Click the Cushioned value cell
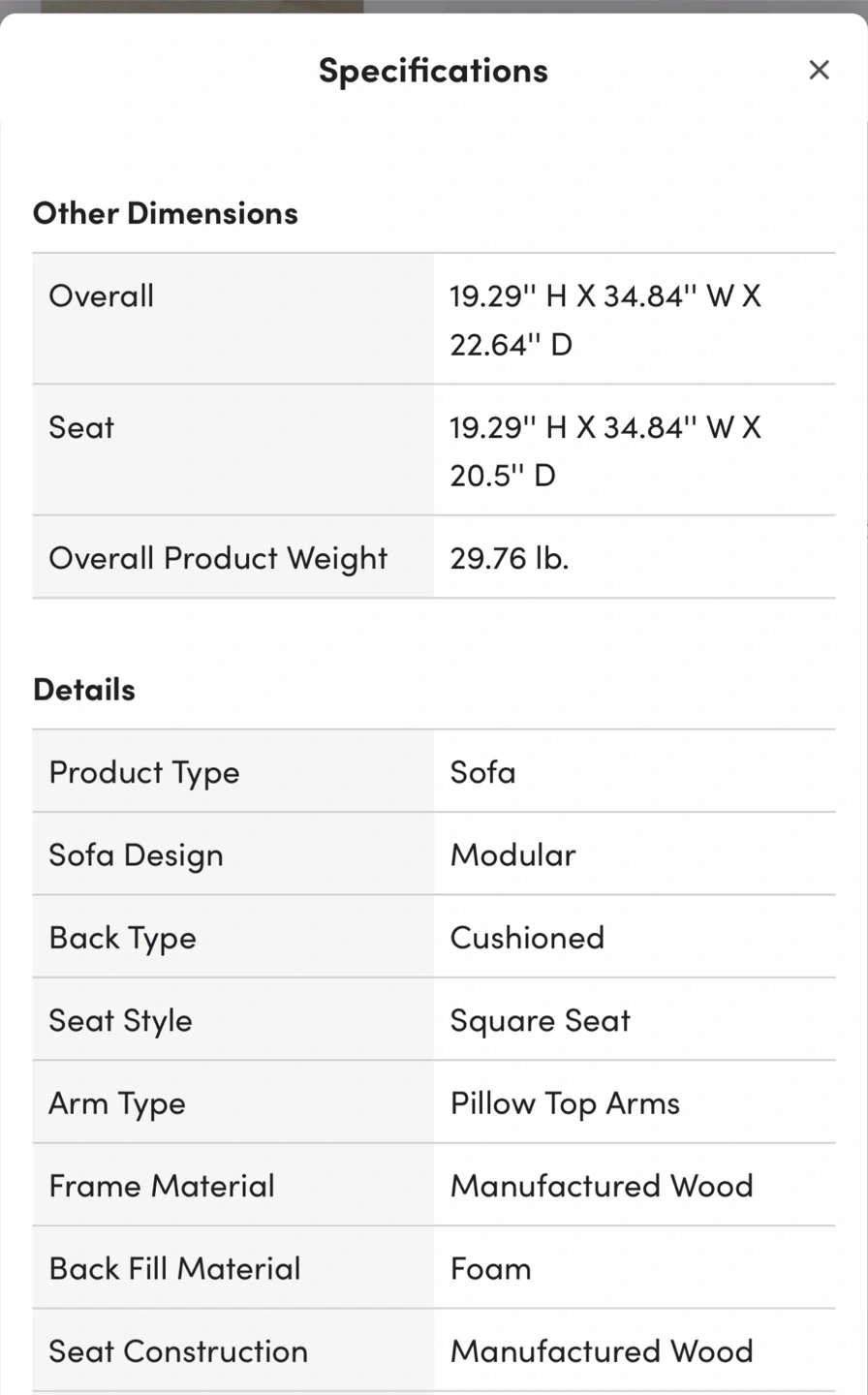Image resolution: width=868 pixels, height=1395 pixels. pos(527,938)
